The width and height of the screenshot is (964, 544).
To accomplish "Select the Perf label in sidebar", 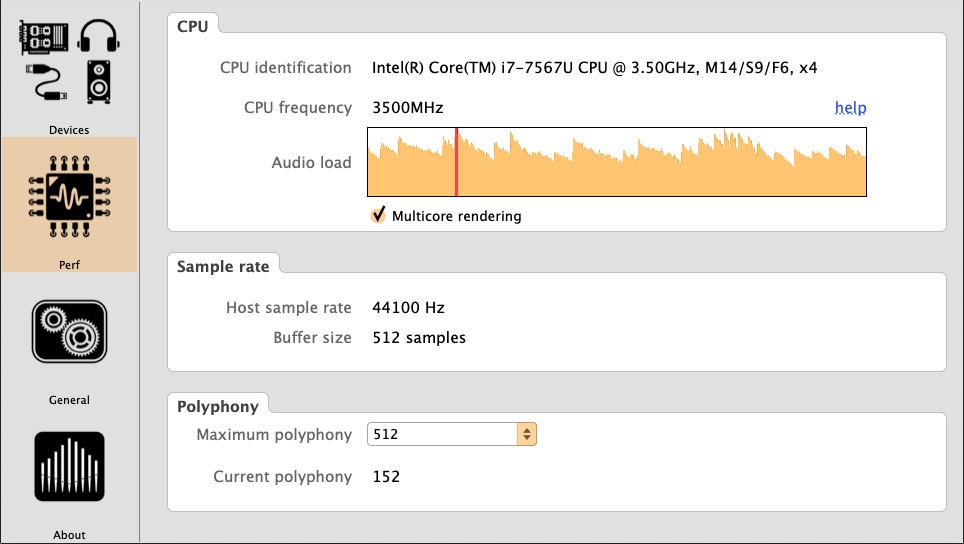I will point(69,265).
